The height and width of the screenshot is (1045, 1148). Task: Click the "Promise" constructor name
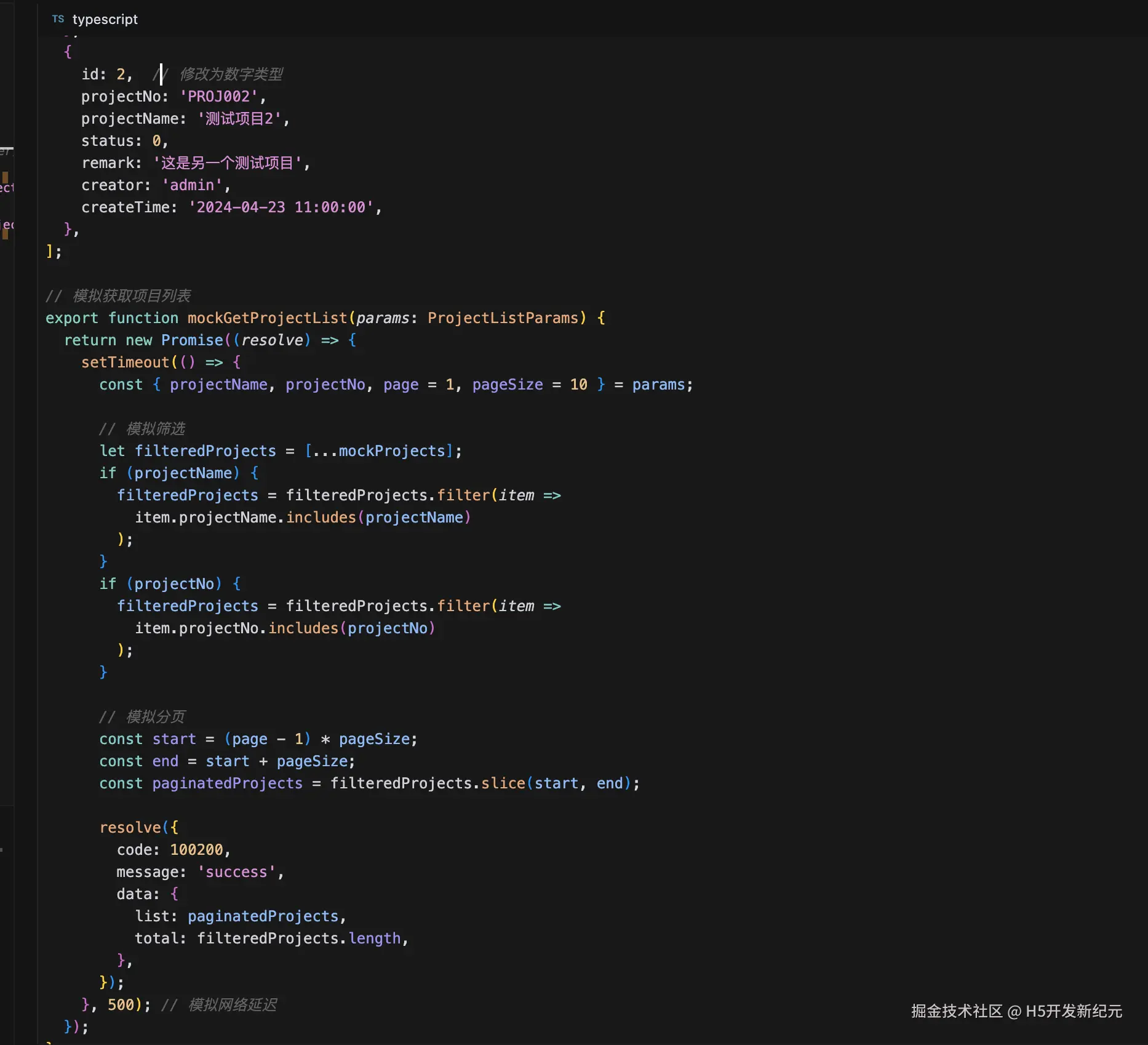click(192, 340)
